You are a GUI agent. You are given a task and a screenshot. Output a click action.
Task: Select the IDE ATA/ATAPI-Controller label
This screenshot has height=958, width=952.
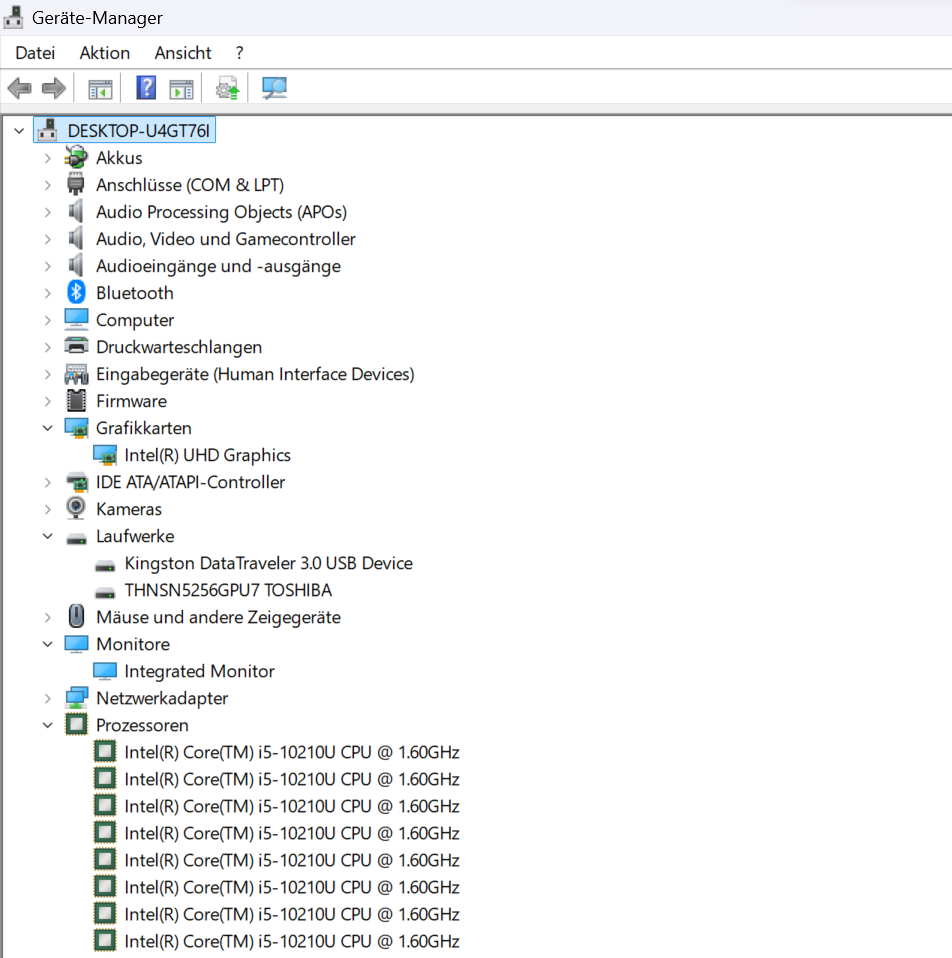(190, 482)
